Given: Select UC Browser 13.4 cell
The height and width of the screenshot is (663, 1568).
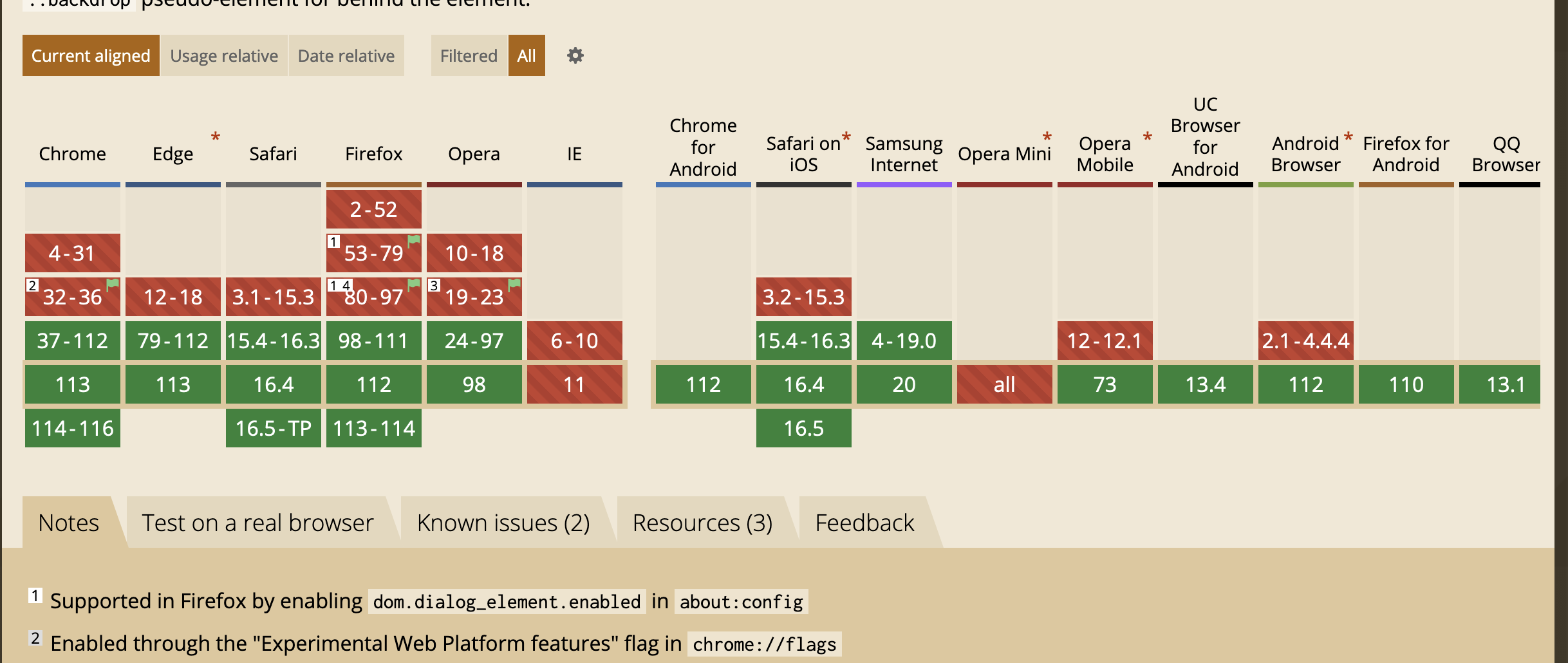Looking at the screenshot, I should [1206, 384].
